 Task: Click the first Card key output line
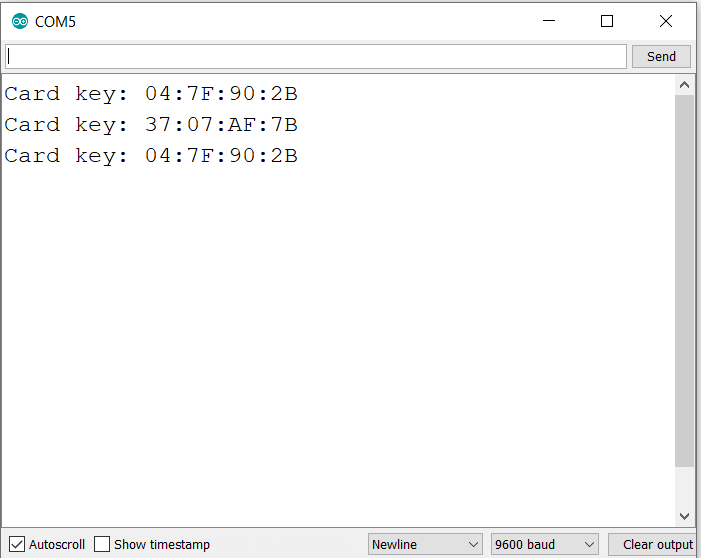click(x=151, y=94)
